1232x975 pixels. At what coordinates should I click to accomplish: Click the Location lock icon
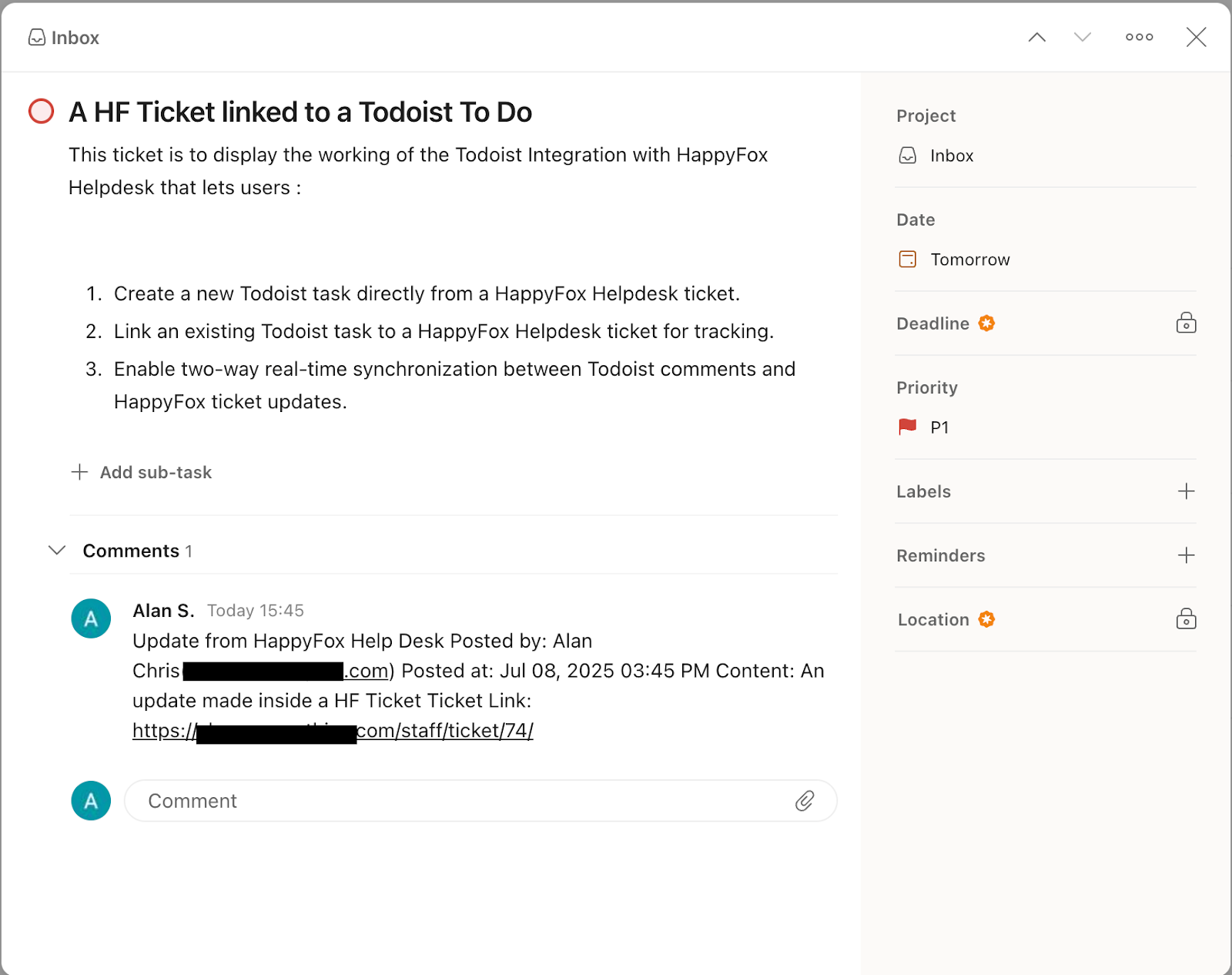pyautogui.click(x=1187, y=618)
